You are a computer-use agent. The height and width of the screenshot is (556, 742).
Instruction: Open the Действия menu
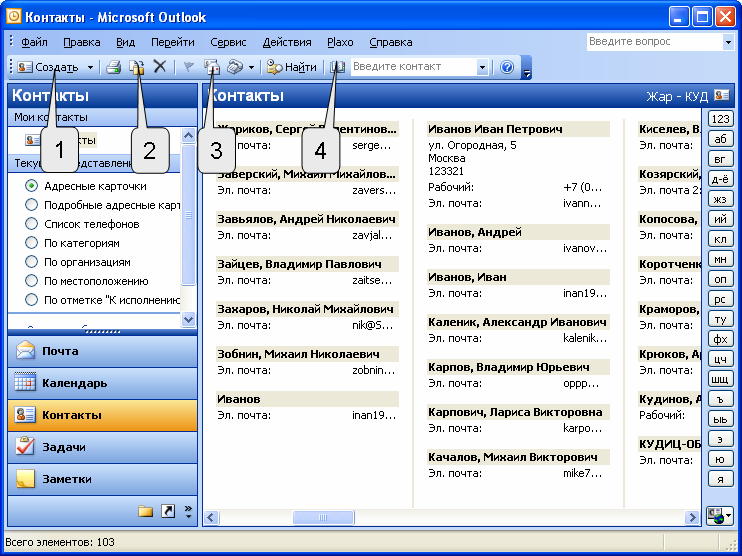click(x=287, y=42)
